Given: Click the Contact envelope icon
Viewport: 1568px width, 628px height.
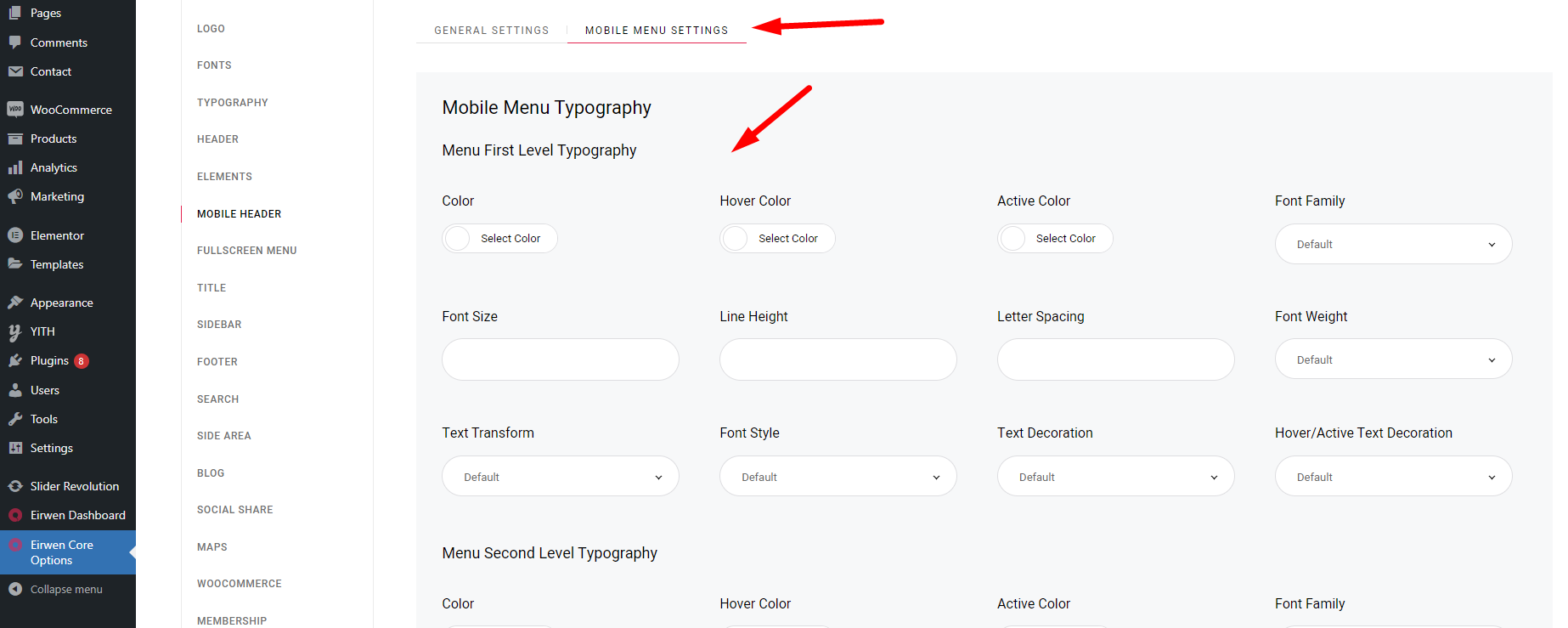Looking at the screenshot, I should click(15, 71).
